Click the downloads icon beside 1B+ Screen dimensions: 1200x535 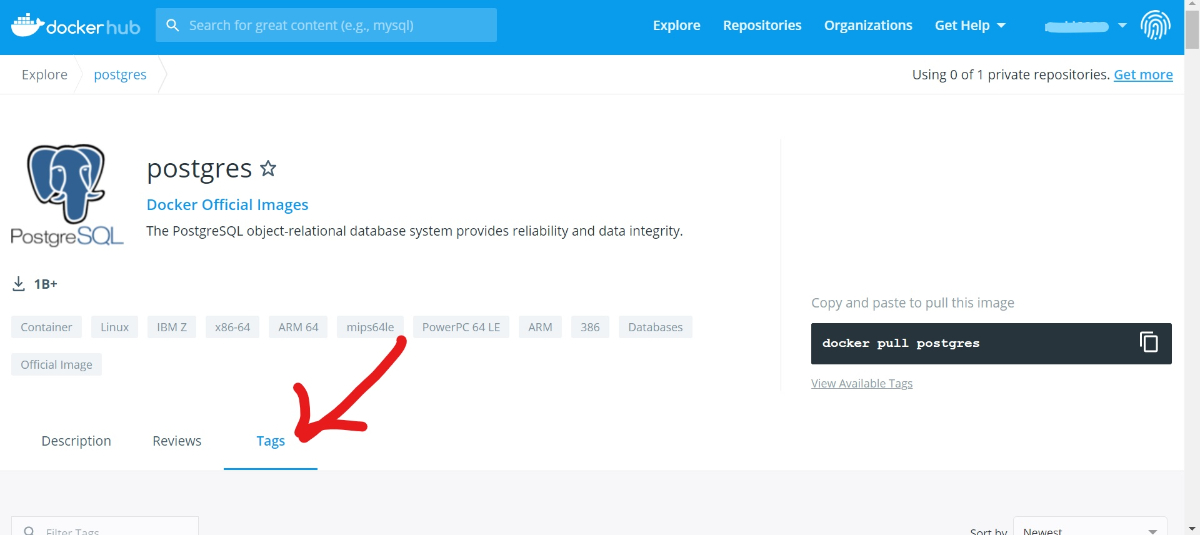click(x=18, y=284)
